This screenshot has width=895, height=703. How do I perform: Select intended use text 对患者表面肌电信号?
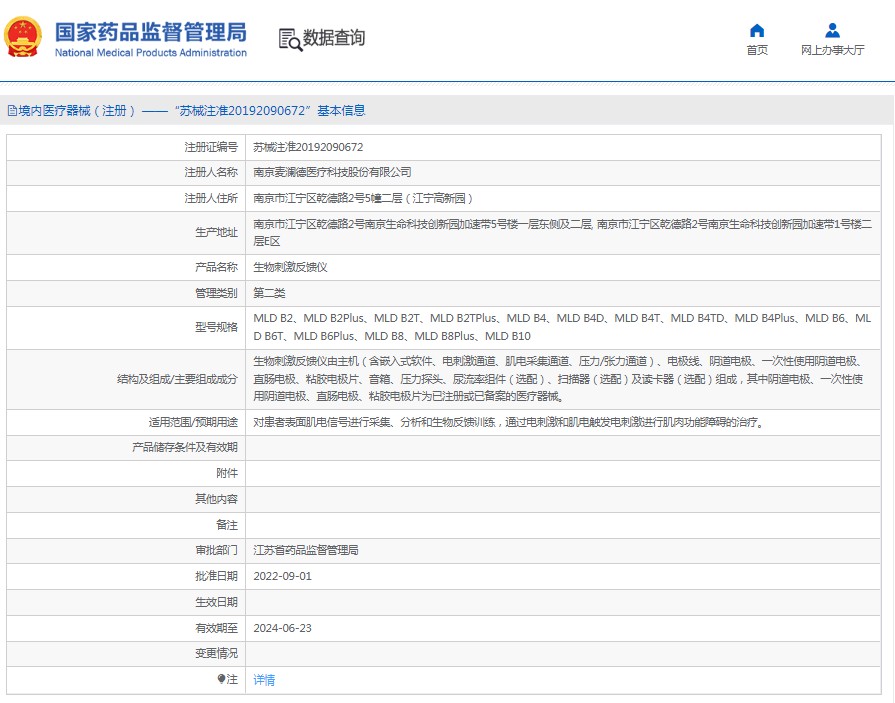(509, 422)
